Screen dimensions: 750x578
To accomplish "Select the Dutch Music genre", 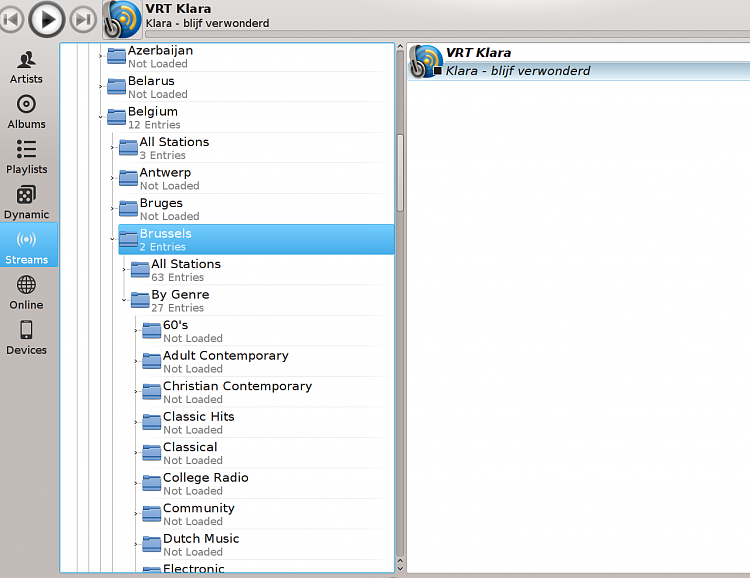I will [x=268, y=545].
